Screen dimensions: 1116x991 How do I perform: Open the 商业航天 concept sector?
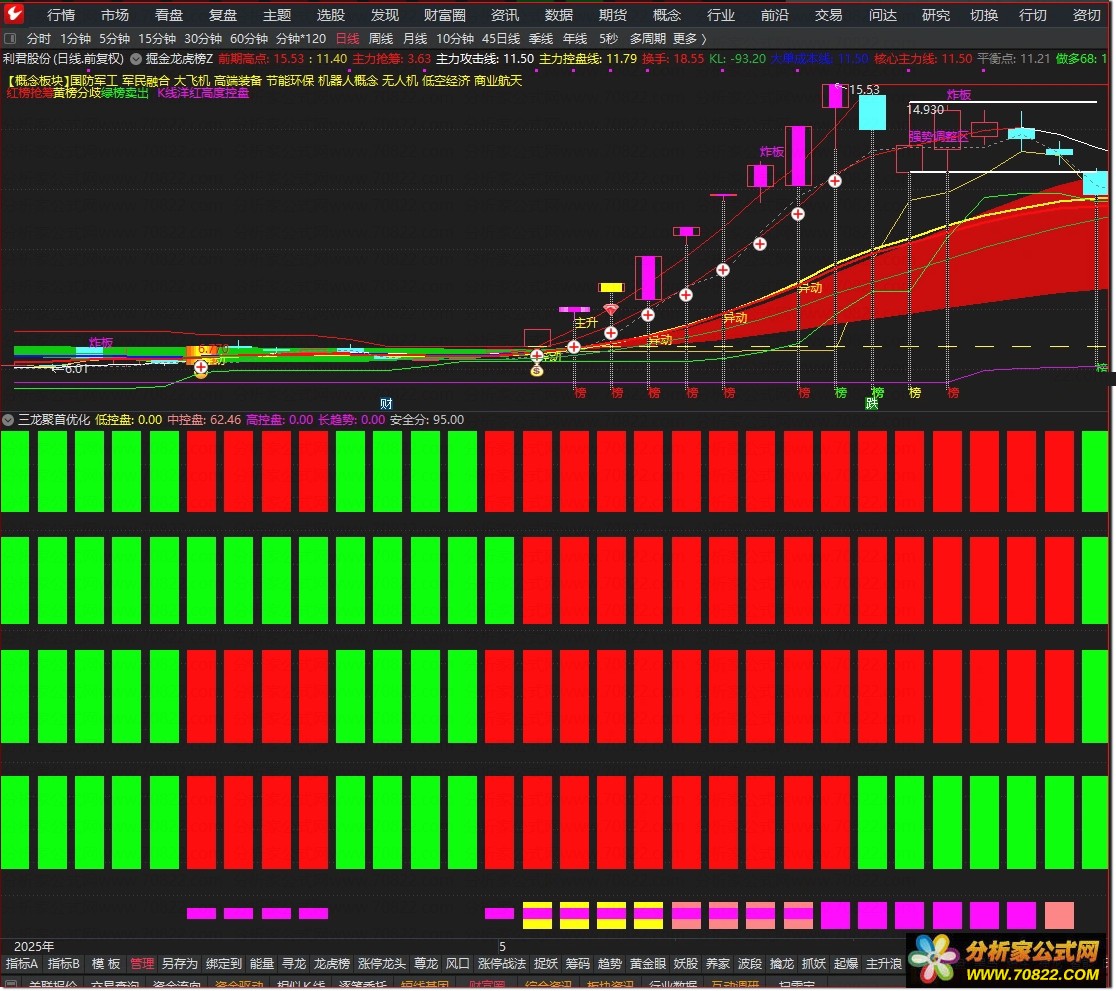tap(498, 80)
